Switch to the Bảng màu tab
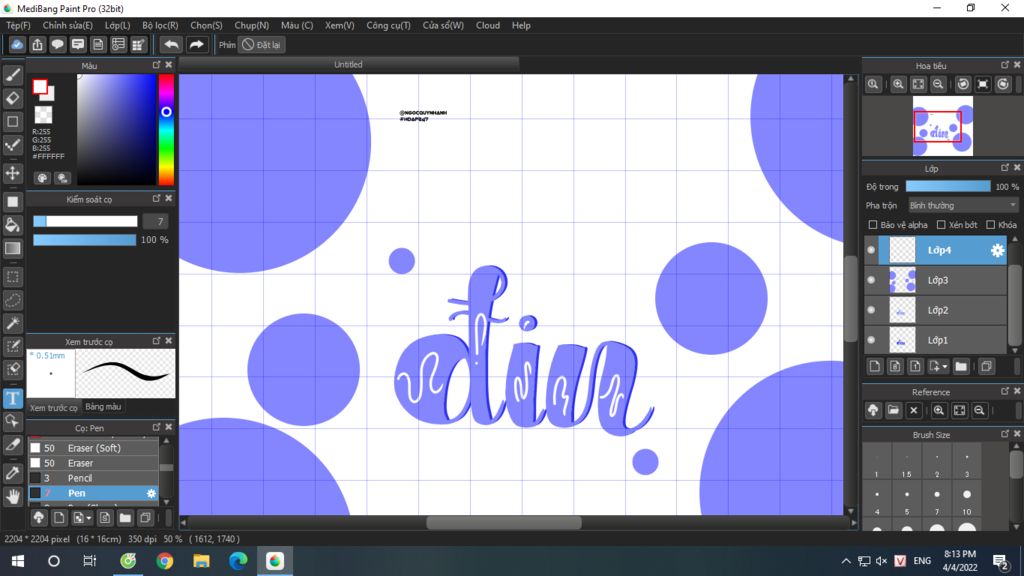Image resolution: width=1024 pixels, height=576 pixels. pos(103,407)
